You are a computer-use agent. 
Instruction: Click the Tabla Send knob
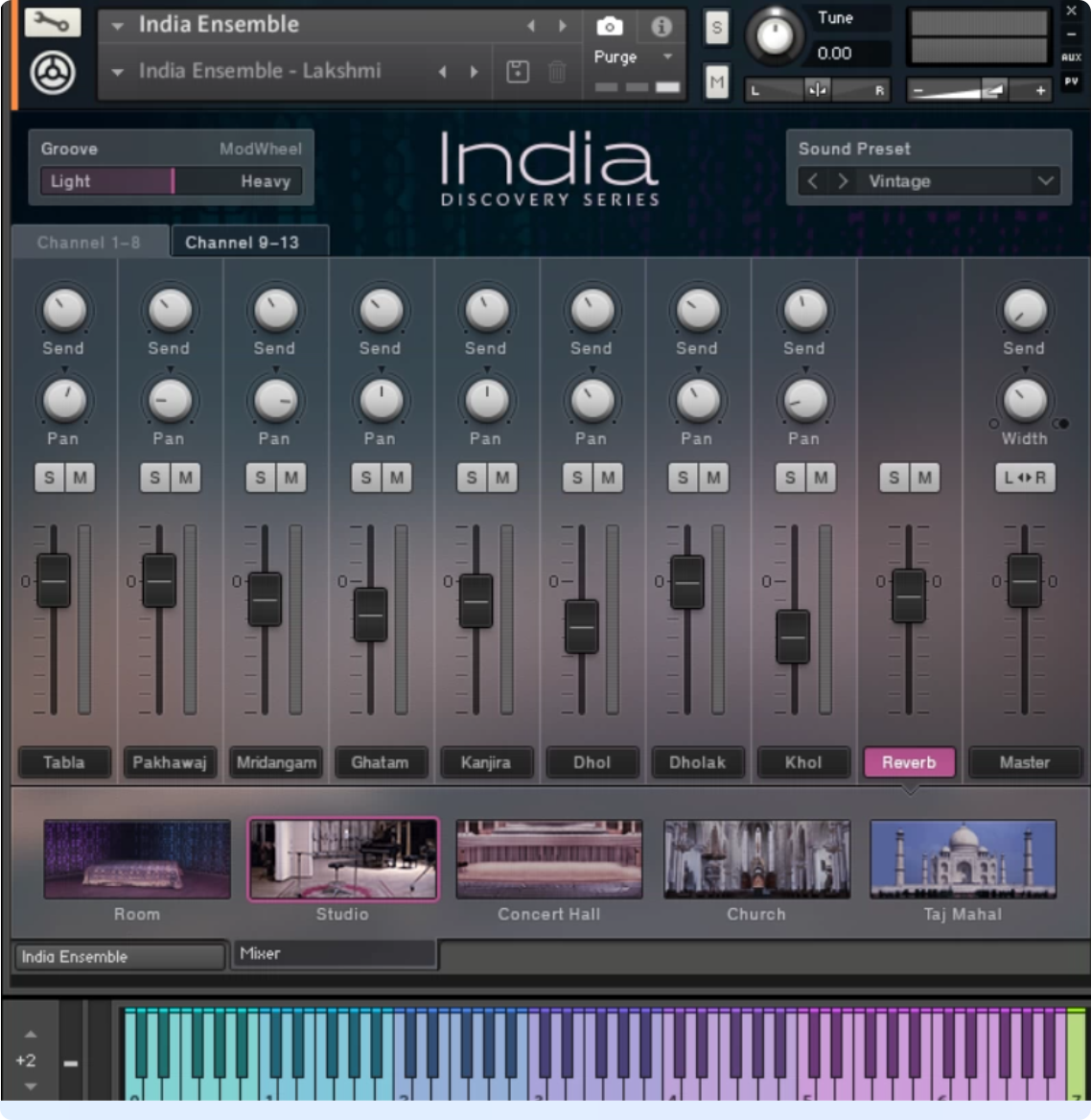64,310
